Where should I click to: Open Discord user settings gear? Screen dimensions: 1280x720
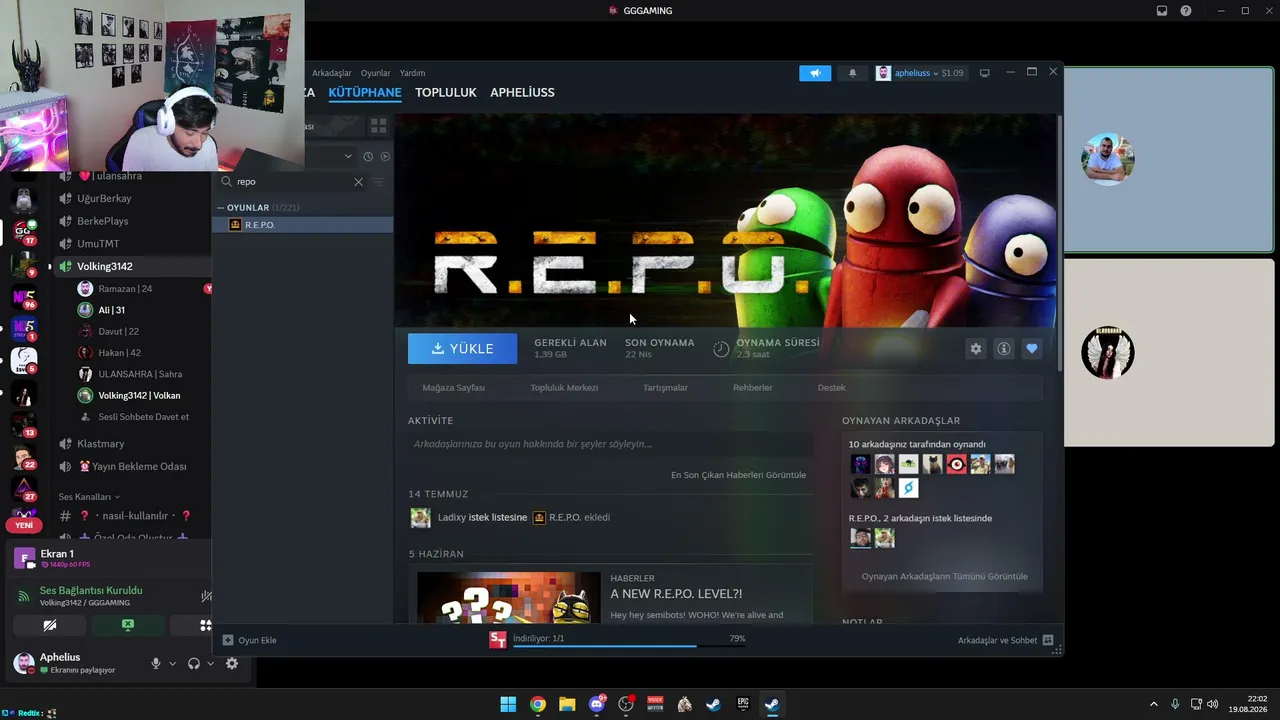pos(232,664)
